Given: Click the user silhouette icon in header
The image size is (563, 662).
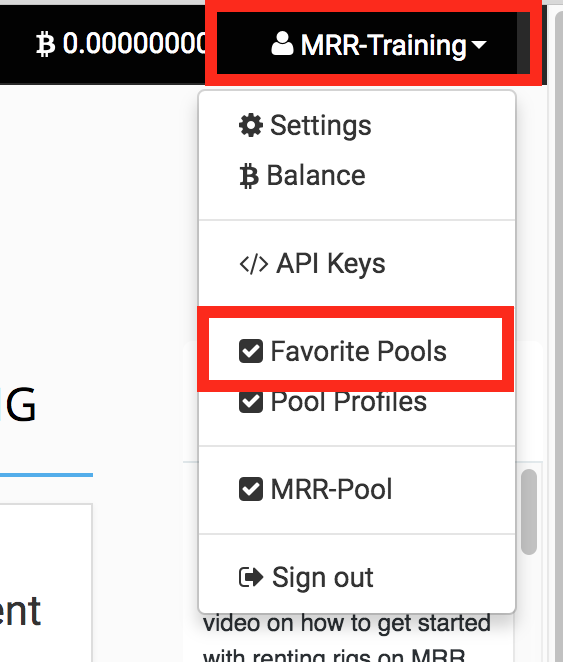Looking at the screenshot, I should click(282, 43).
